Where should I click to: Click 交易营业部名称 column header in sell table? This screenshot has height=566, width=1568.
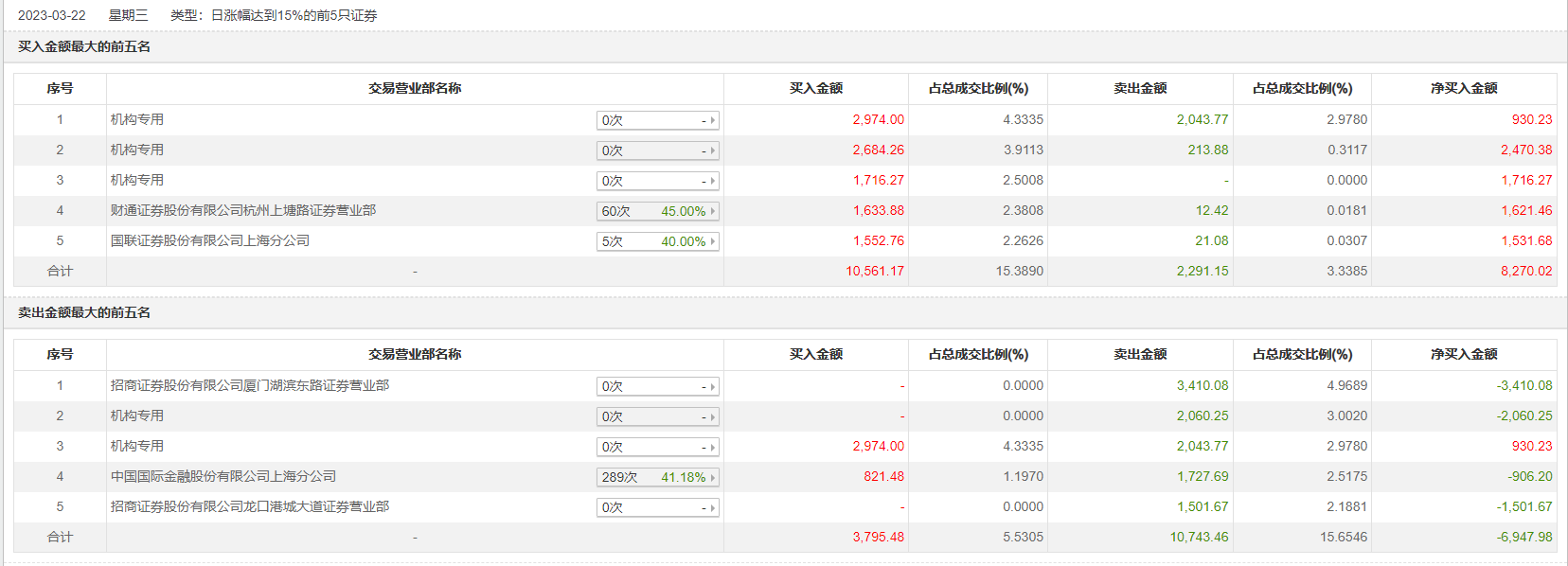[415, 354]
